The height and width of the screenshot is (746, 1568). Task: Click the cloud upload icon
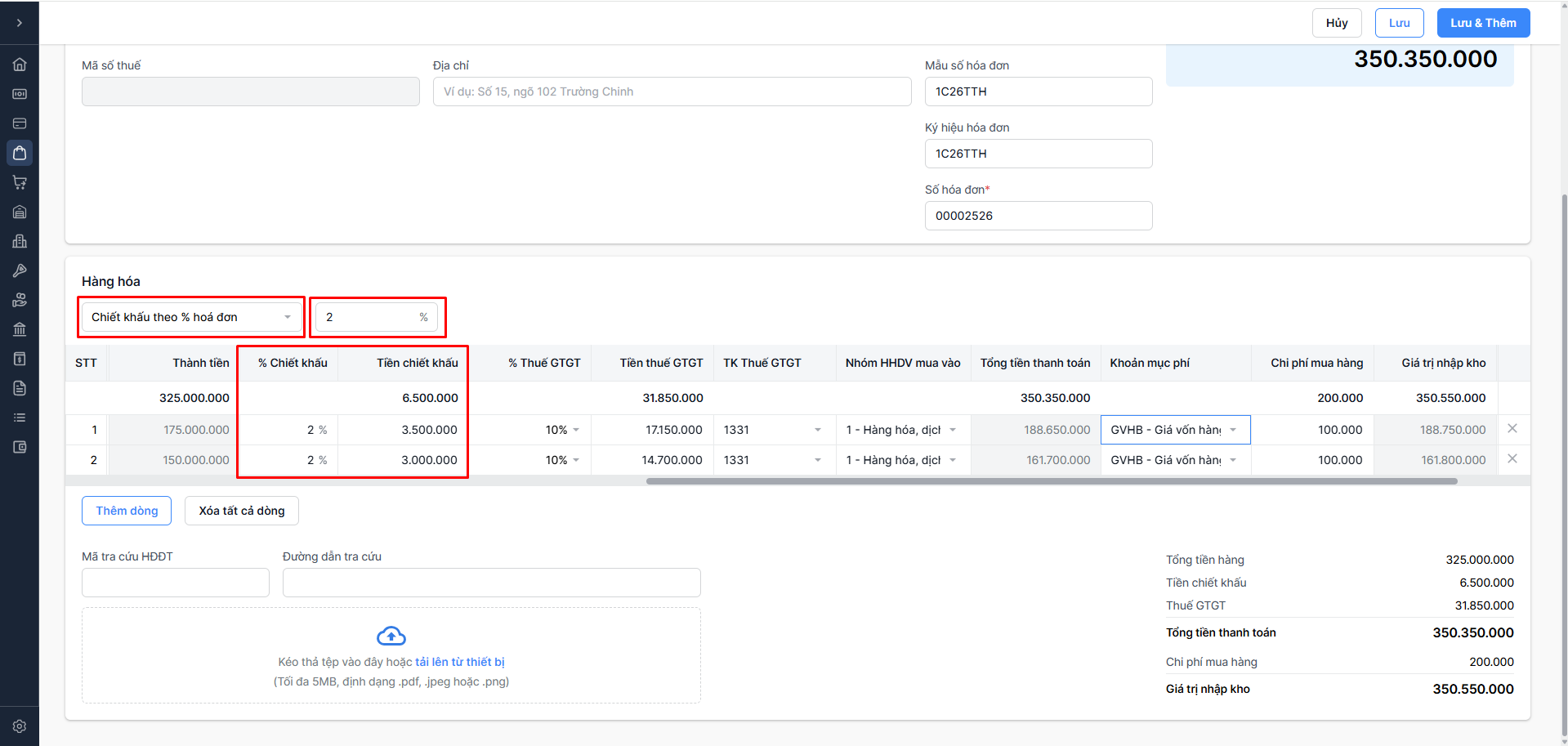click(391, 636)
